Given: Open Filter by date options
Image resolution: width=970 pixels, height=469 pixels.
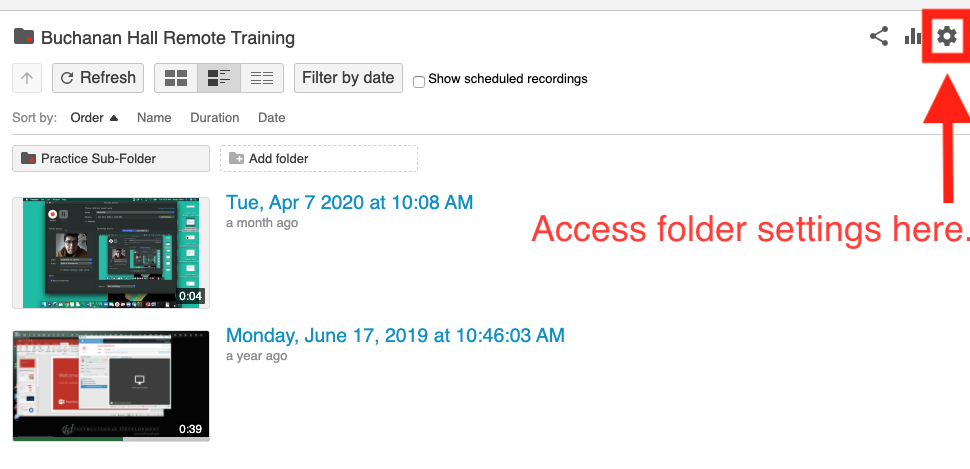Looking at the screenshot, I should click(x=348, y=78).
